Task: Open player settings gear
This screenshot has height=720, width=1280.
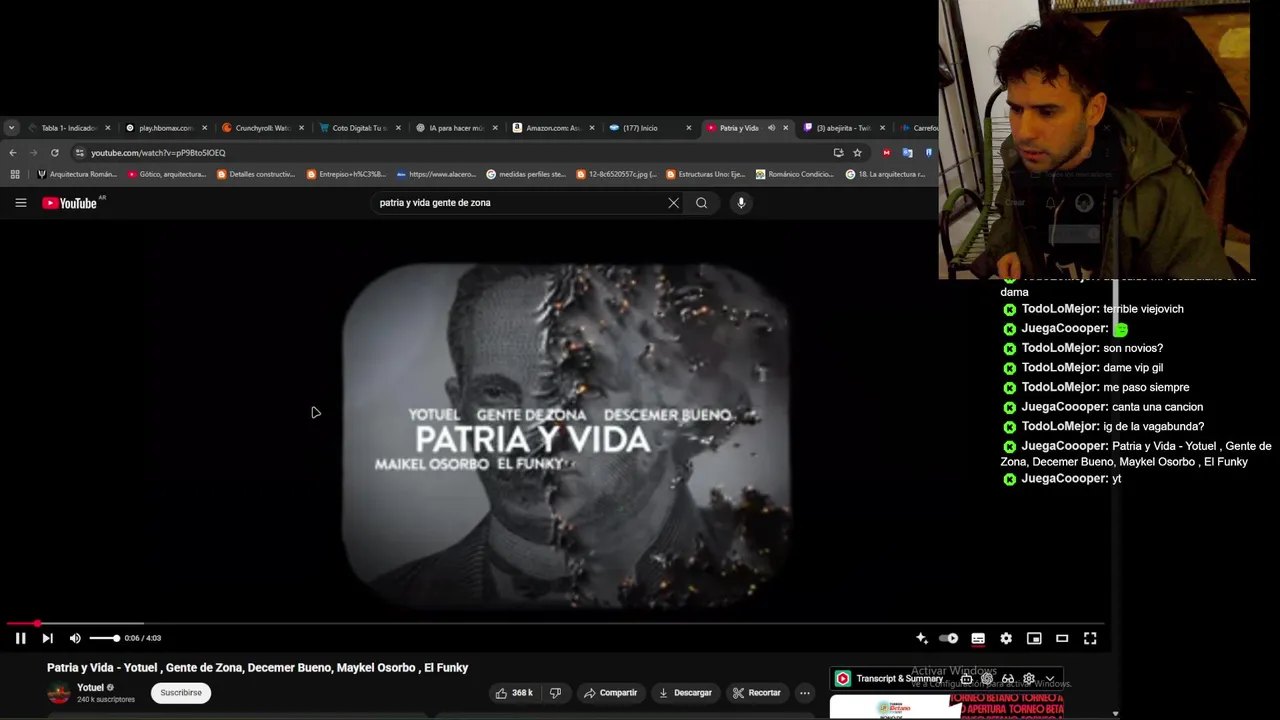Action: [1006, 638]
